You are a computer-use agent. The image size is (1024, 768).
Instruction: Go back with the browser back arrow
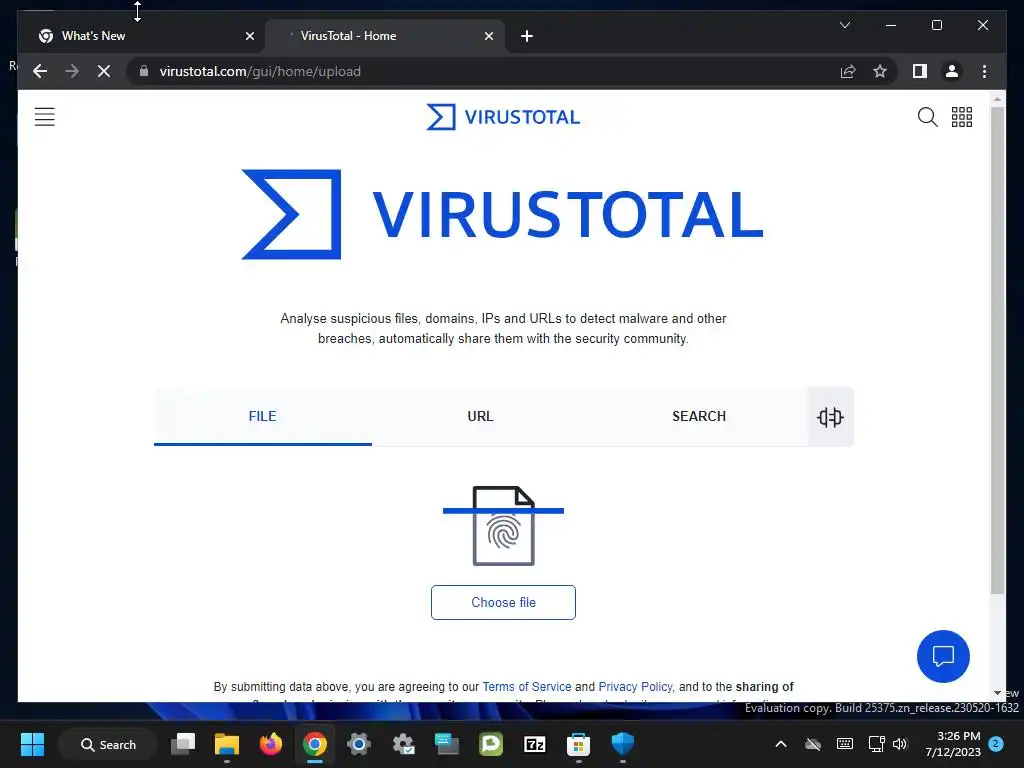point(40,71)
